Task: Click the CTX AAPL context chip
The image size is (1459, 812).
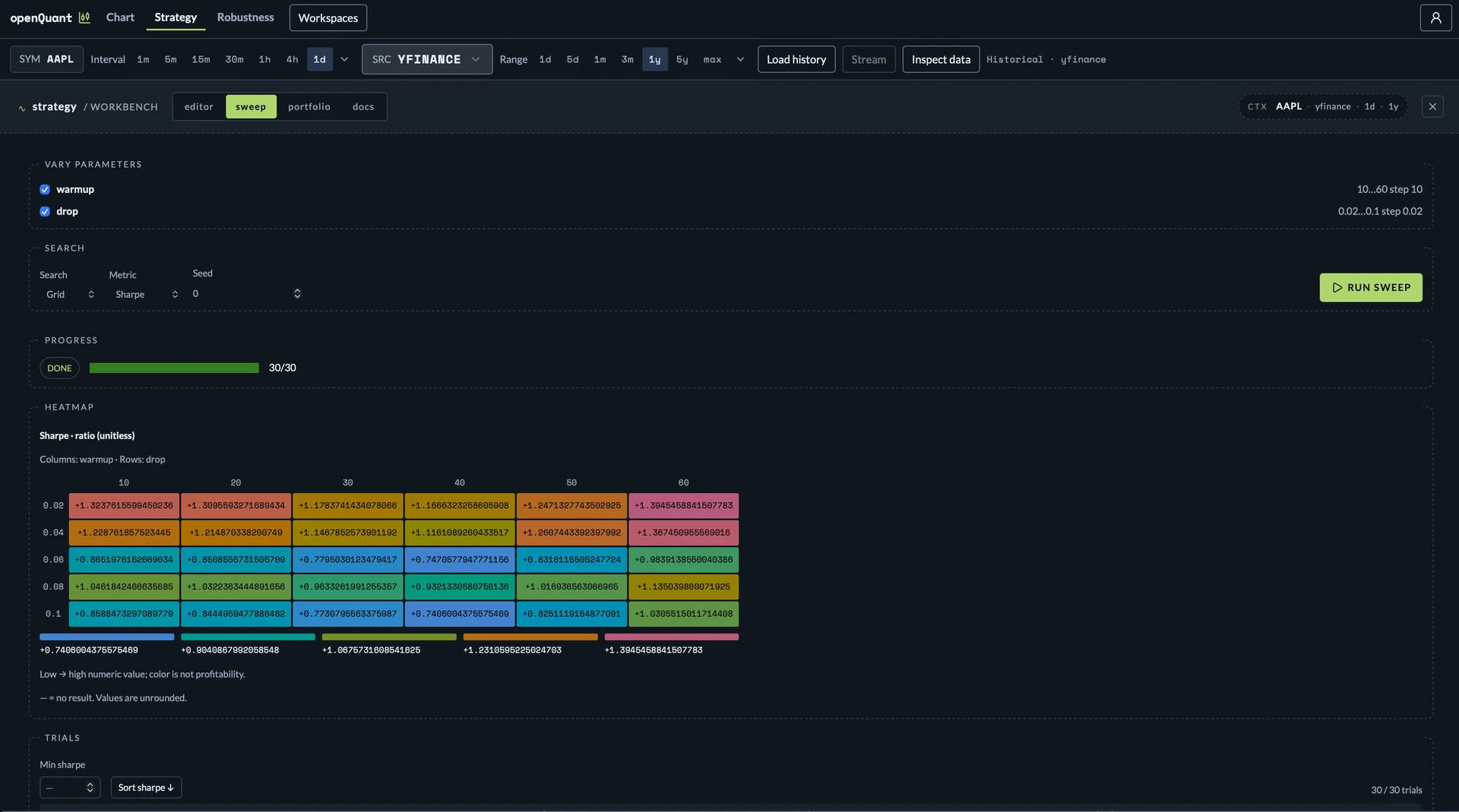Action: (x=1323, y=106)
